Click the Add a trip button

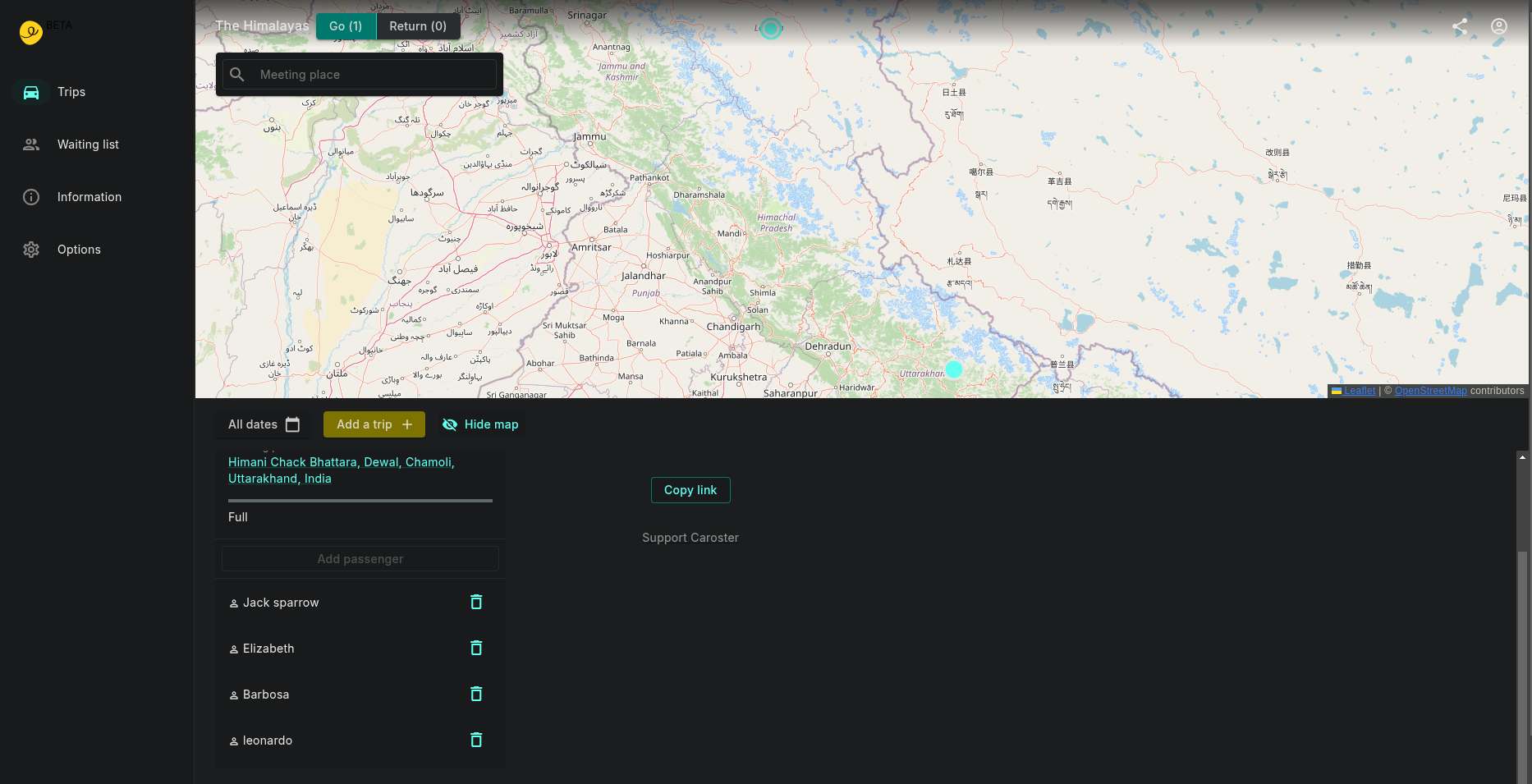[374, 424]
